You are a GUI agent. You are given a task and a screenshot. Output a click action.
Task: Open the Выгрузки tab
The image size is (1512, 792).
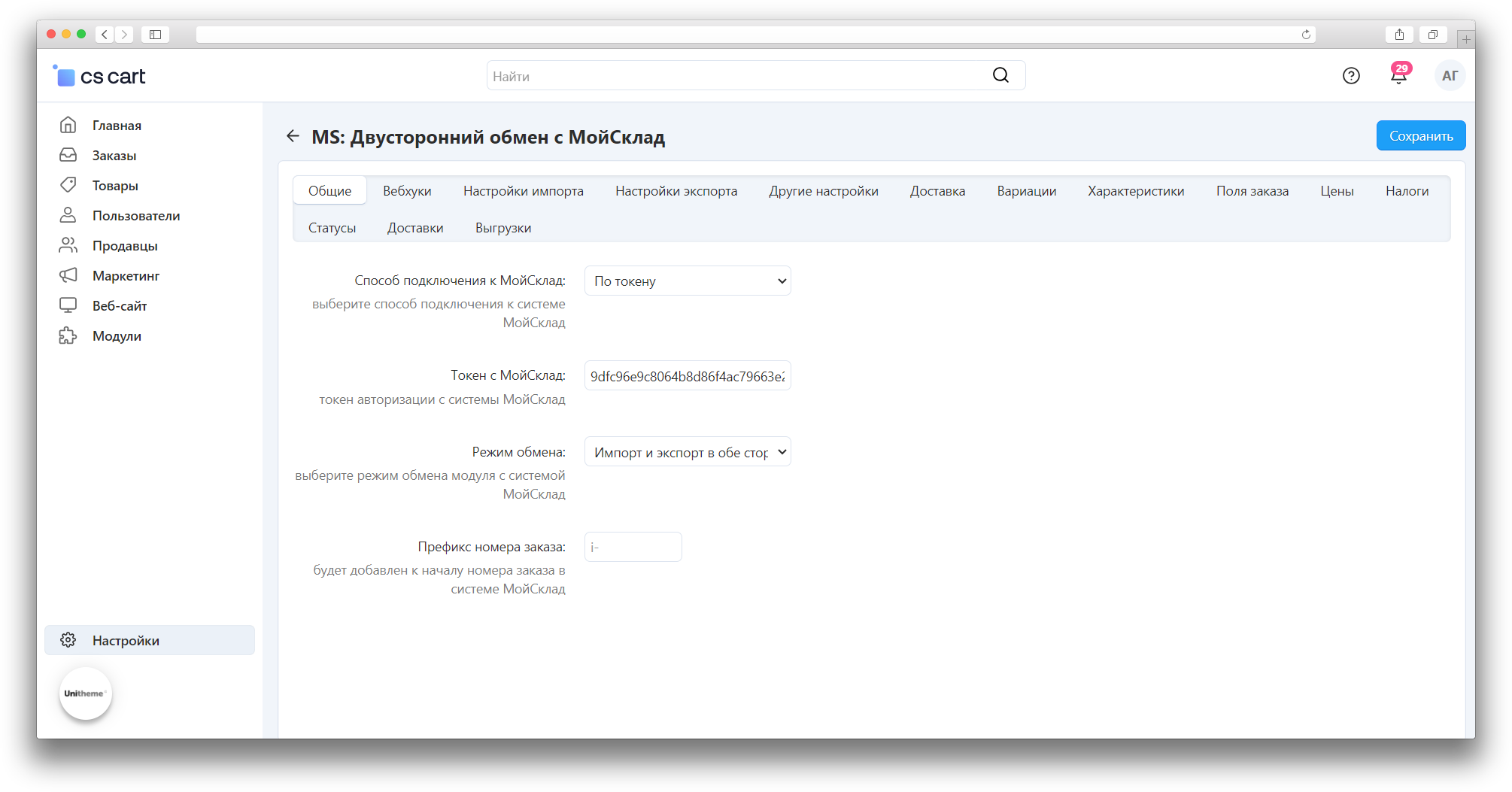pyautogui.click(x=503, y=228)
